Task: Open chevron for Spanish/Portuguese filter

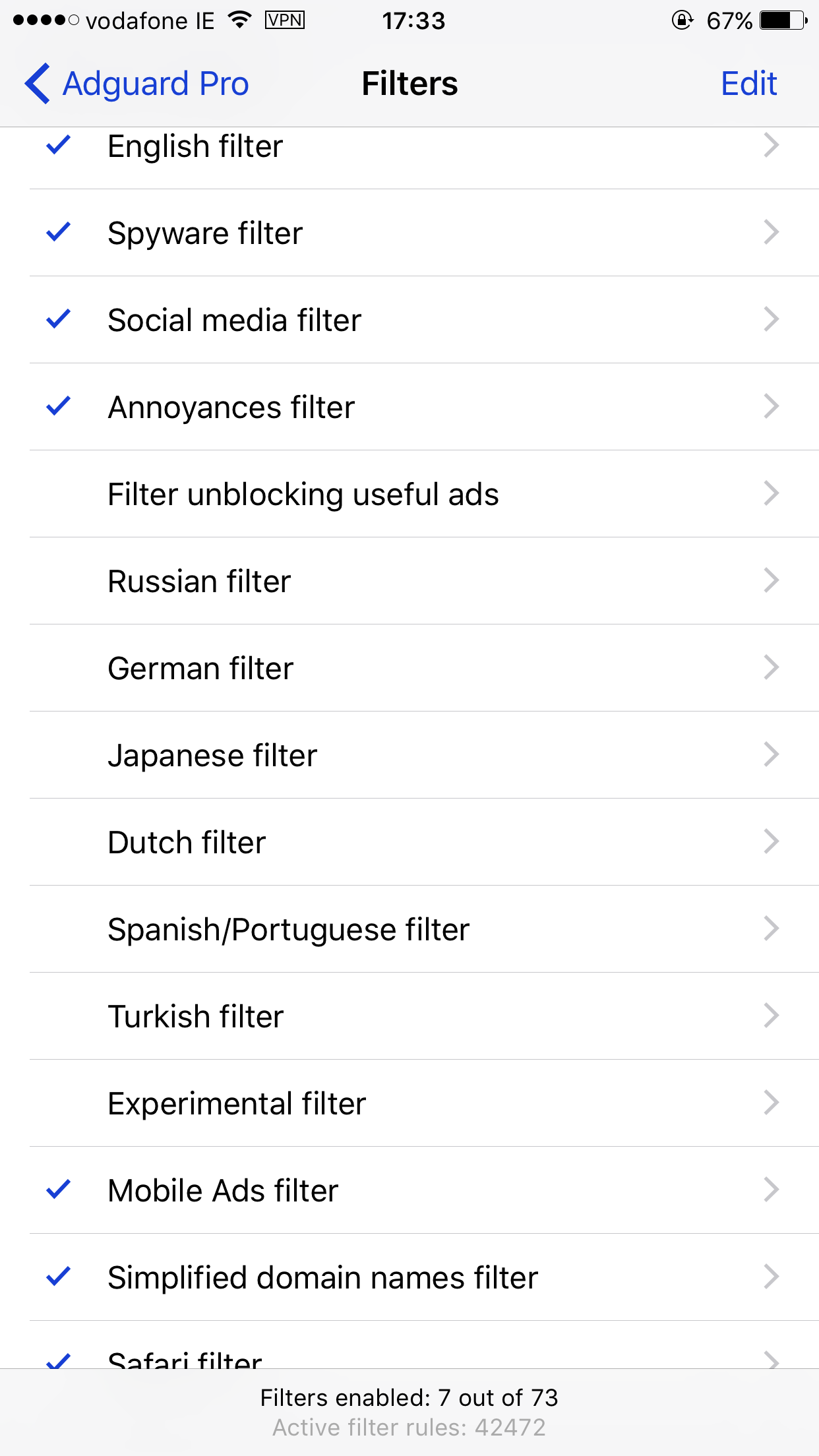Action: coord(772,928)
